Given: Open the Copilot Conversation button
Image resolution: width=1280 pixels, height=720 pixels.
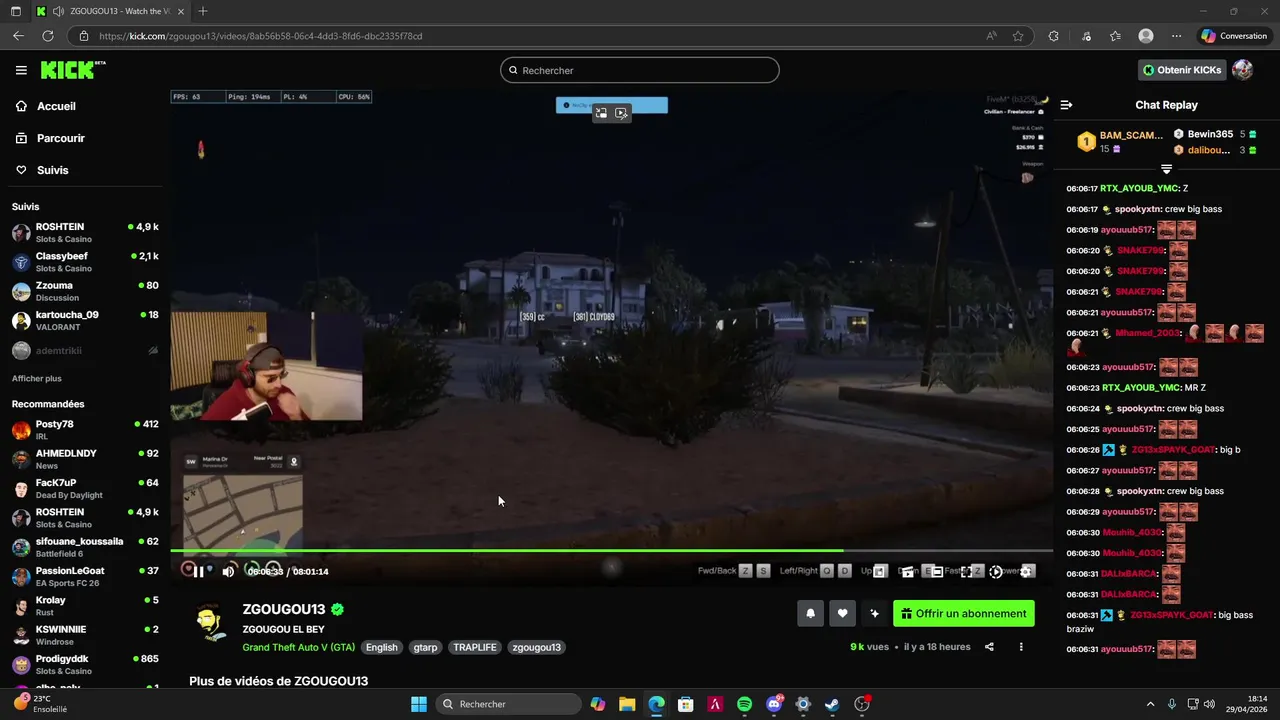Looking at the screenshot, I should [x=1234, y=36].
